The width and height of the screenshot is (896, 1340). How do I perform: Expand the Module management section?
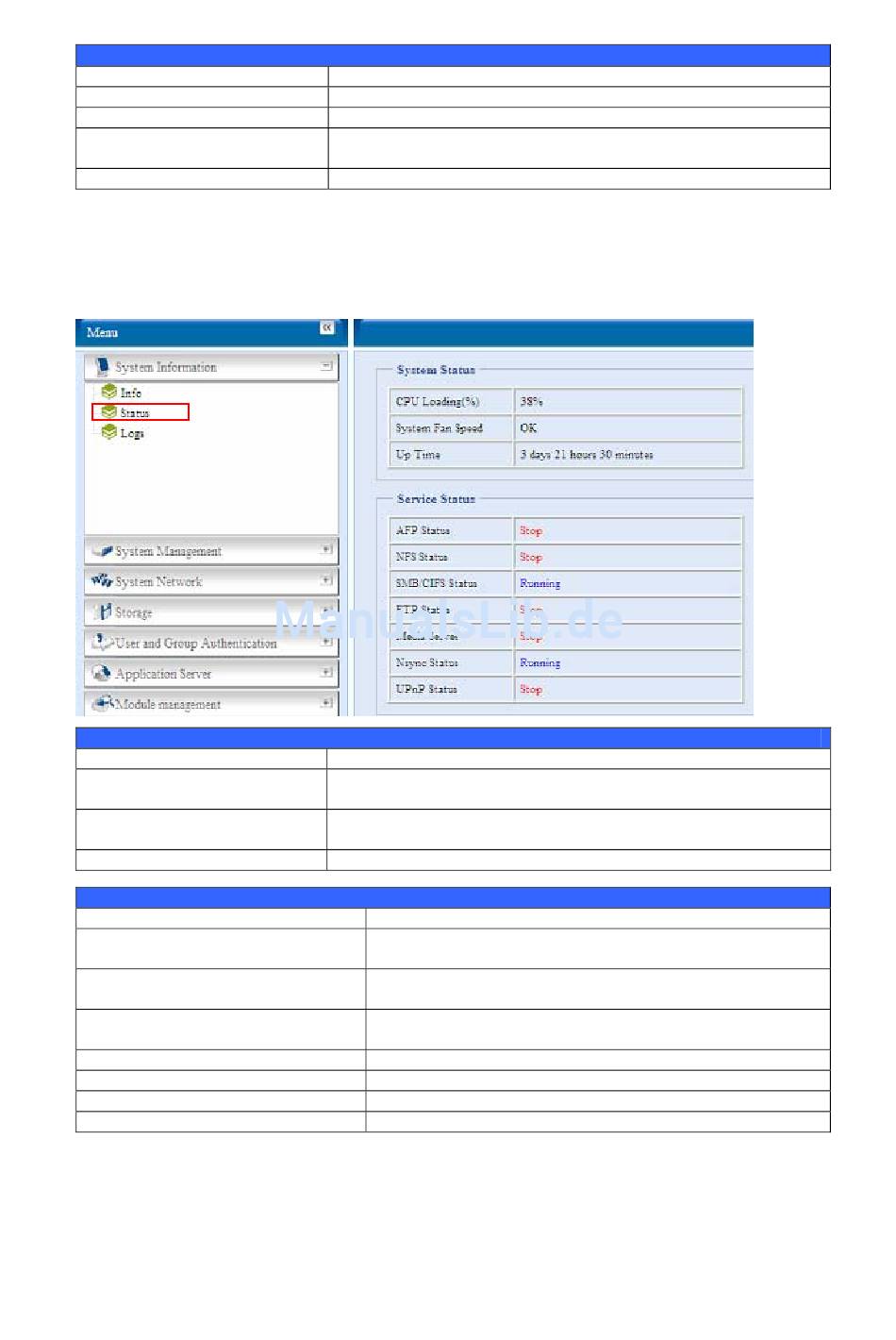tap(326, 702)
